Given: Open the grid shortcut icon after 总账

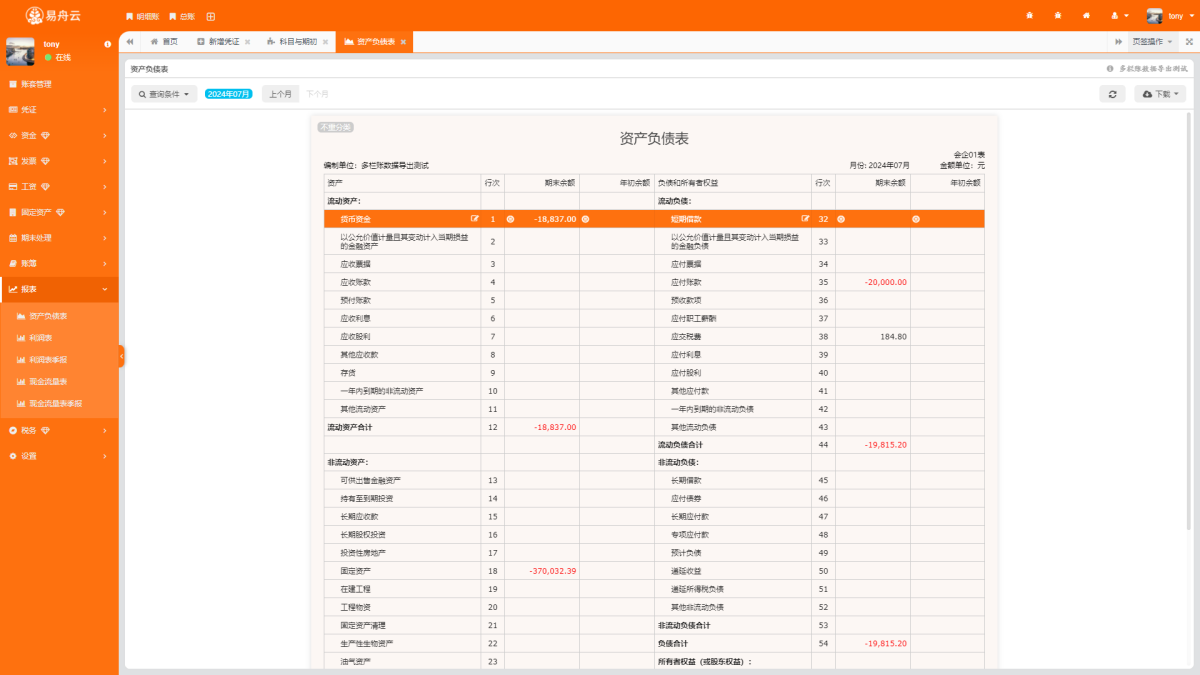Looking at the screenshot, I should pos(210,16).
